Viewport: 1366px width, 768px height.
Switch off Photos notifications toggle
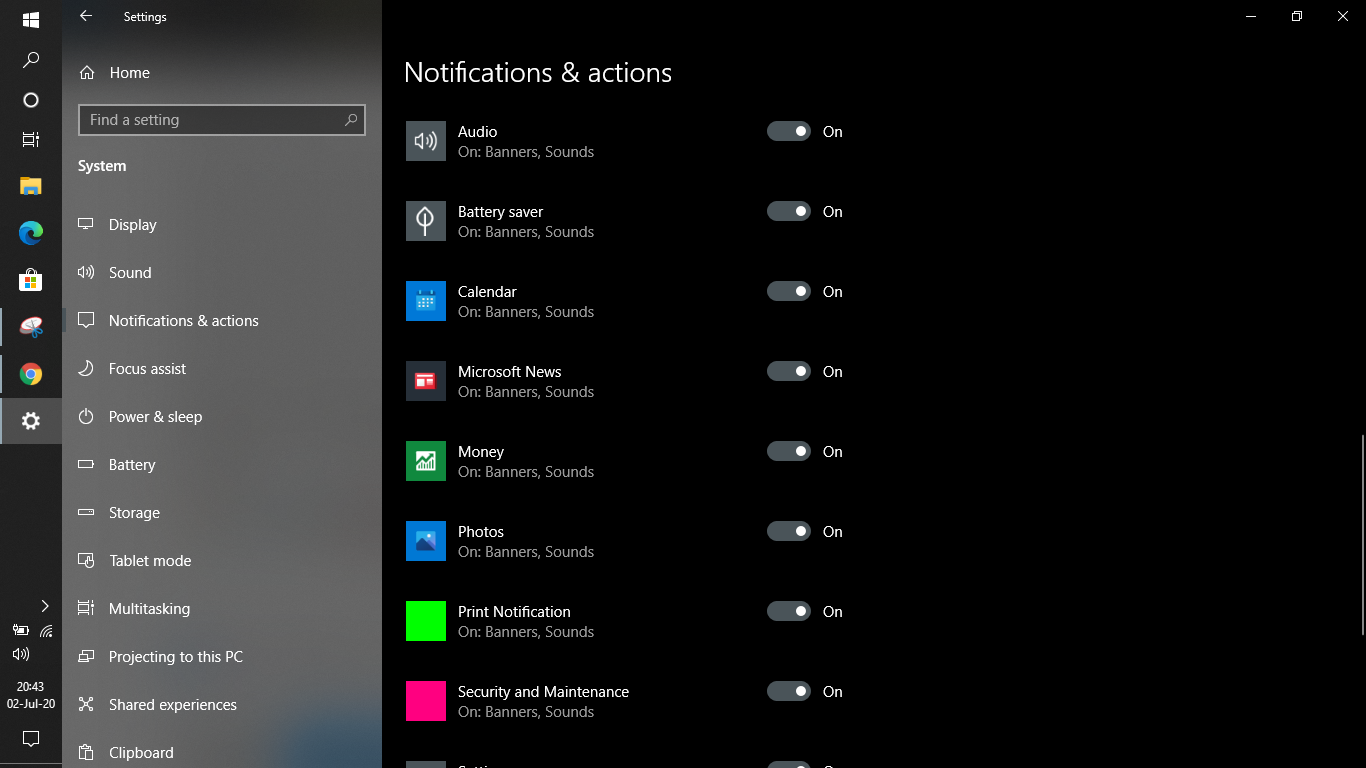pyautogui.click(x=789, y=531)
